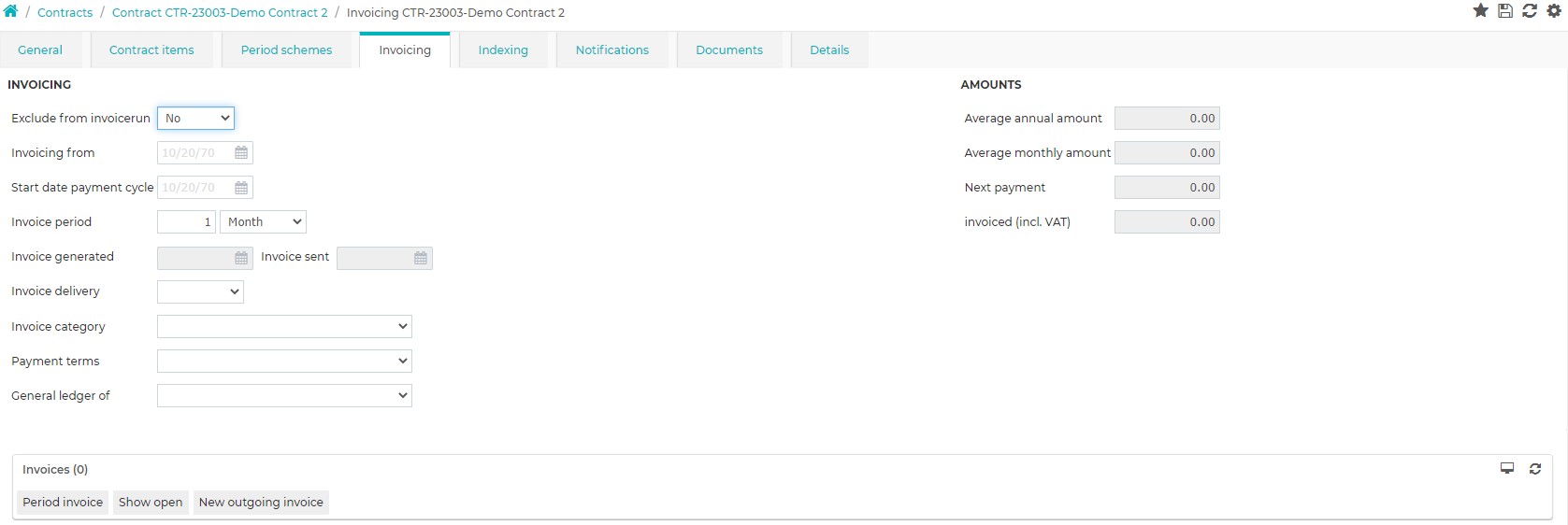1568x525 pixels.
Task: Create a New outgoing invoice
Action: pyautogui.click(x=261, y=503)
